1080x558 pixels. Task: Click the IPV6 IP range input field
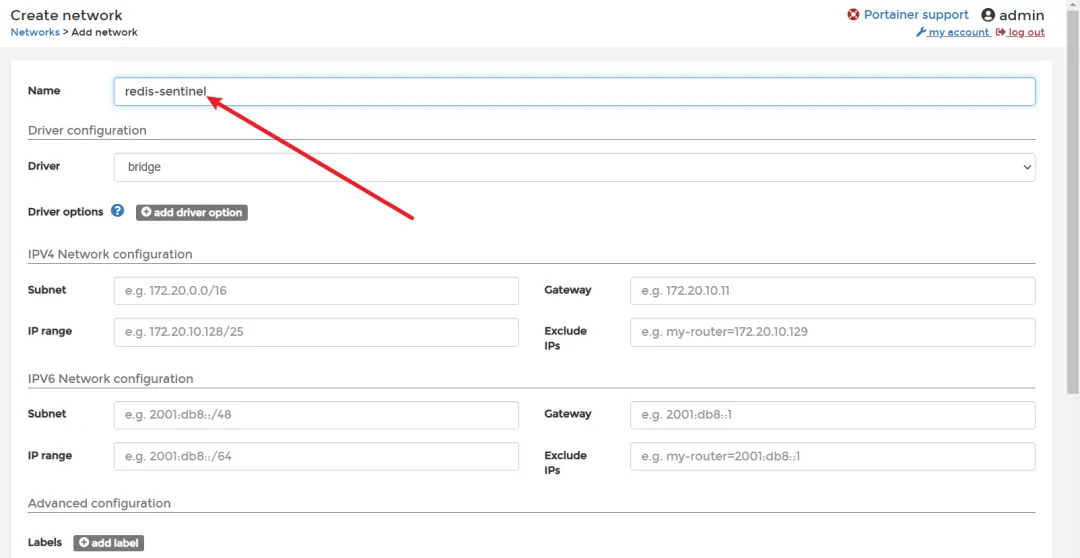(x=316, y=456)
